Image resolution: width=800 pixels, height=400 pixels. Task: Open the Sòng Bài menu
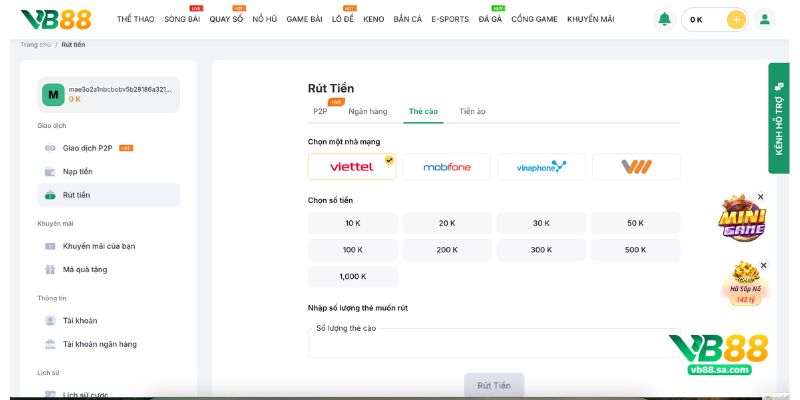click(x=182, y=19)
